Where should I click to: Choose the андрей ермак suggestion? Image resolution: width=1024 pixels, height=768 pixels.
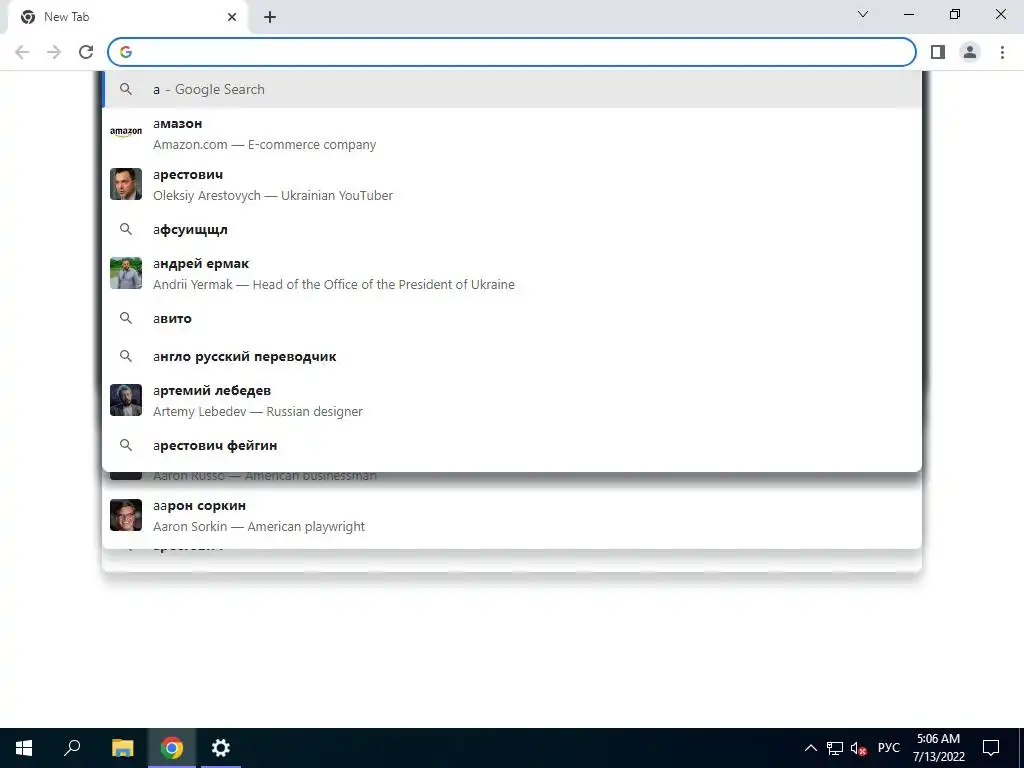[x=512, y=274]
